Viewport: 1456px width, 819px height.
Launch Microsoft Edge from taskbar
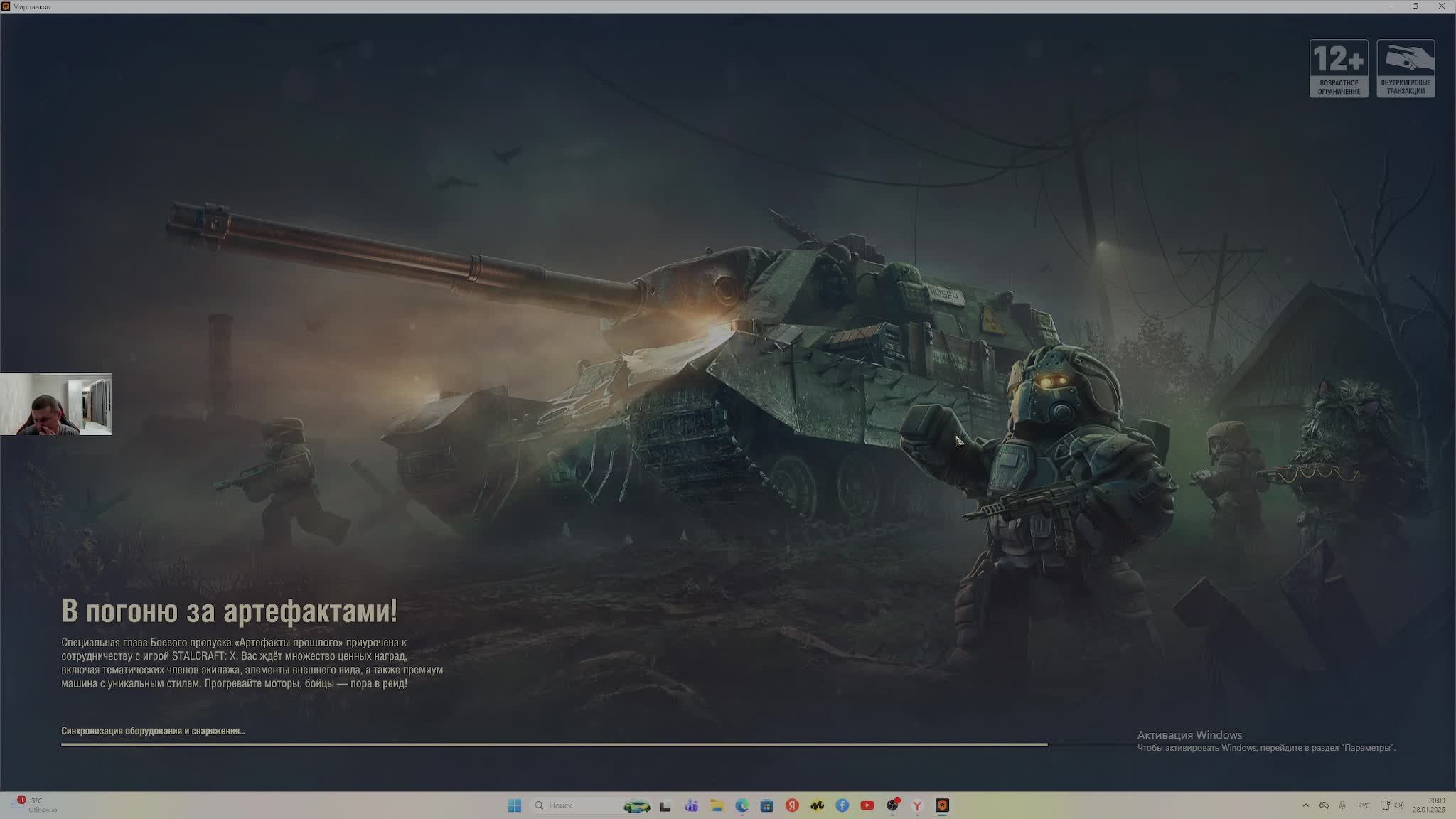[742, 805]
